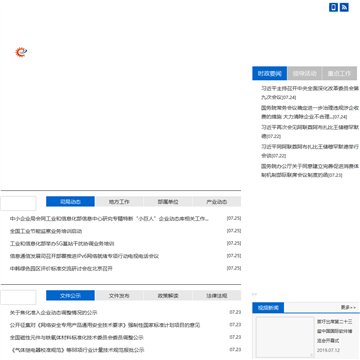The image size is (360, 360).
Task: Open the video news thumbnail
Action: click(285, 337)
